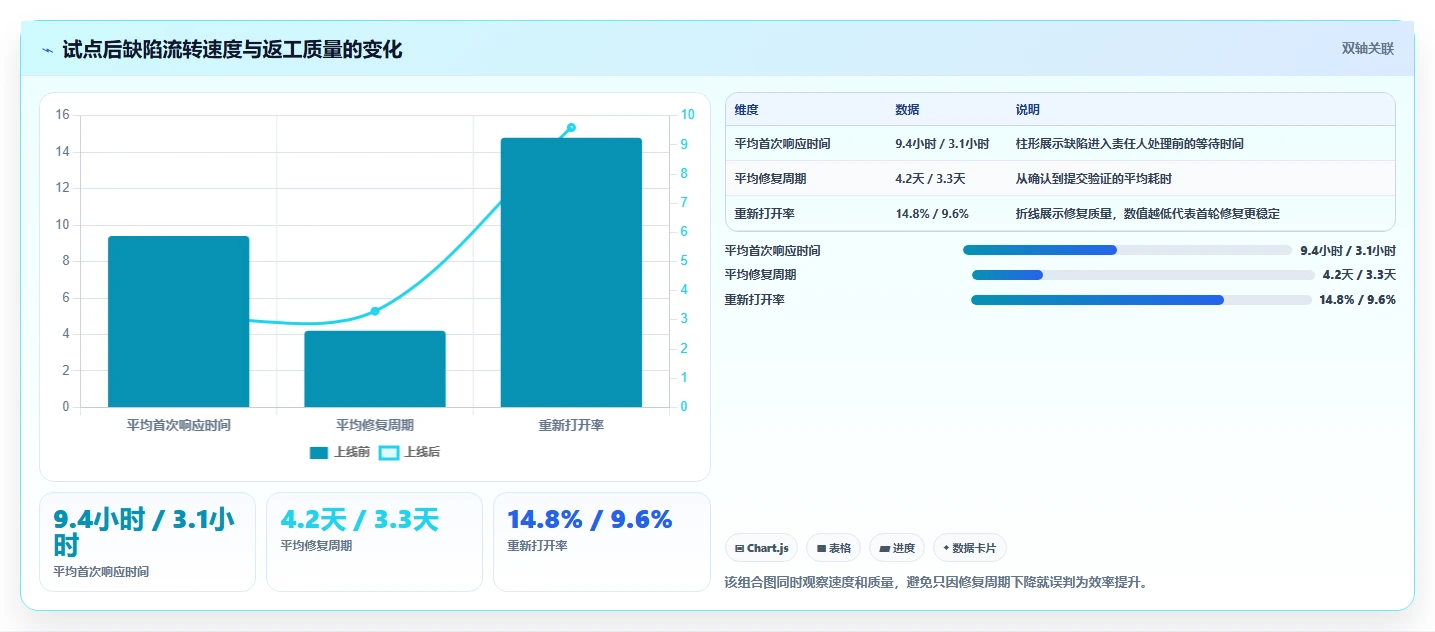Click the 重新打开率 x-axis label
The image size is (1435, 632).
point(571,425)
